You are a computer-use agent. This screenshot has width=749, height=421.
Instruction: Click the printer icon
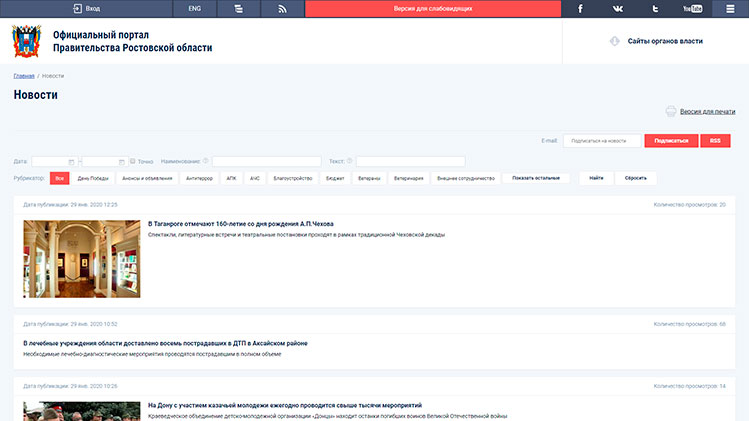tap(671, 111)
